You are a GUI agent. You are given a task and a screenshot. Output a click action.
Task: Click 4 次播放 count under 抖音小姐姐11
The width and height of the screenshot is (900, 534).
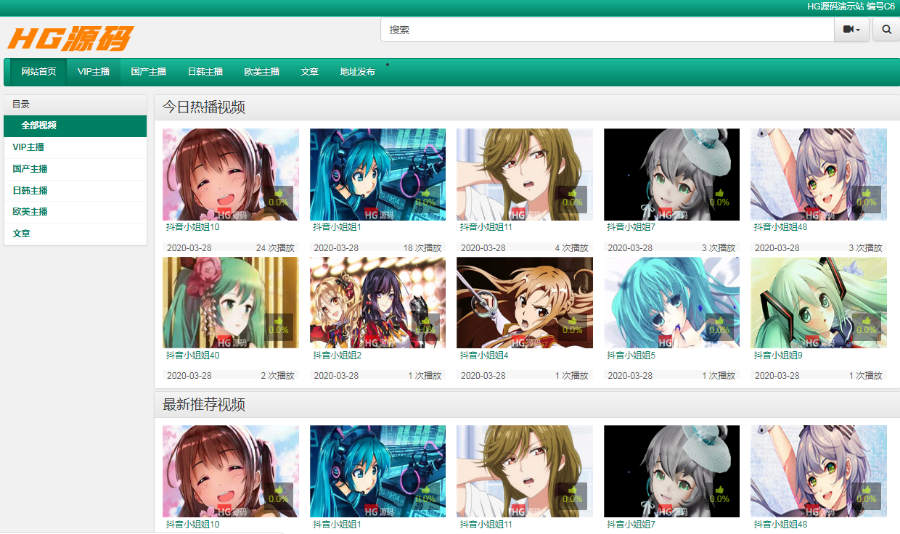point(571,248)
